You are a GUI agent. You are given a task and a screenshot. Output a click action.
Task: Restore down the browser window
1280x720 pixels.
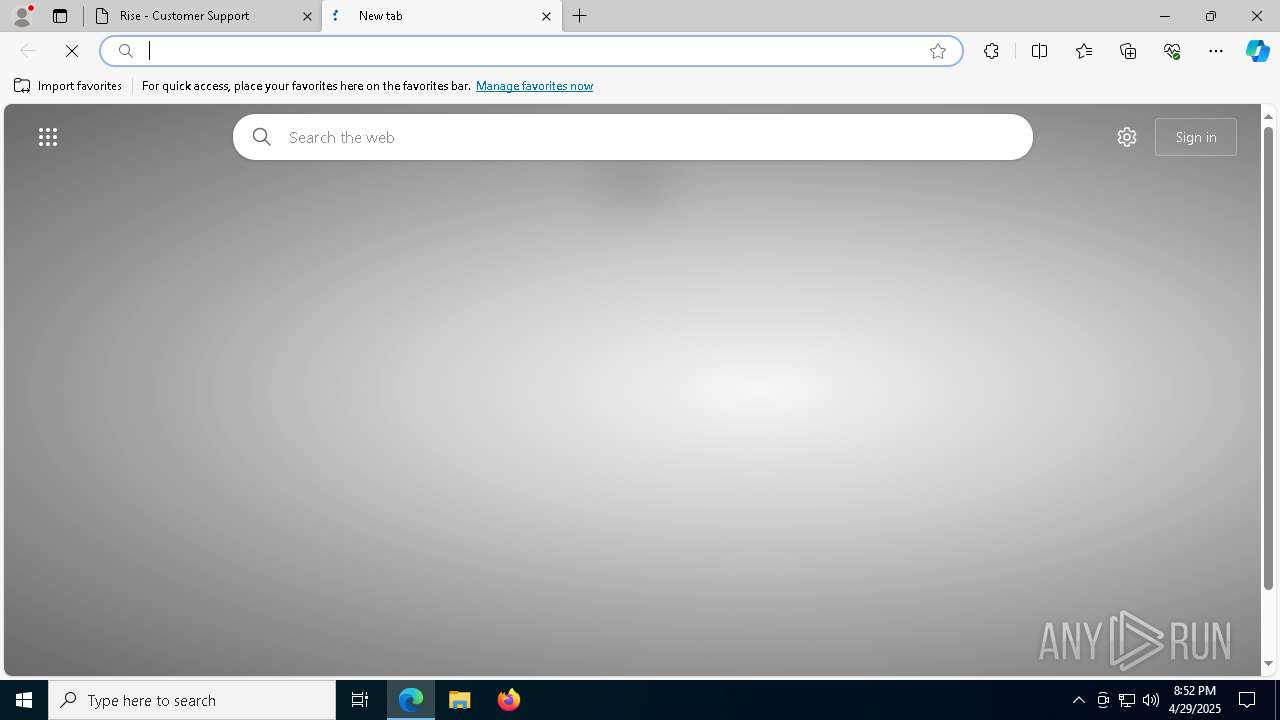pyautogui.click(x=1211, y=16)
